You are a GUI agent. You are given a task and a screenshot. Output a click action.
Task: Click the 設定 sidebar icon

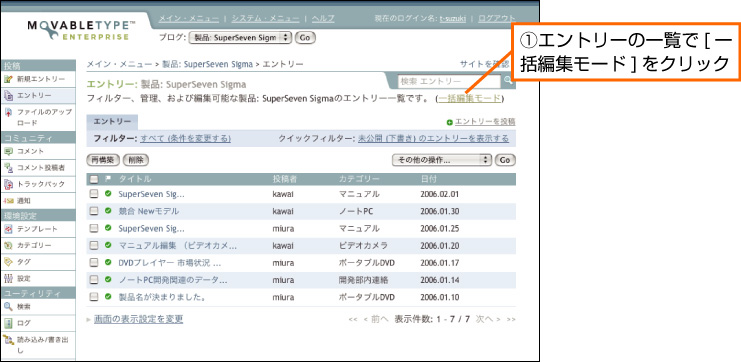[8, 278]
